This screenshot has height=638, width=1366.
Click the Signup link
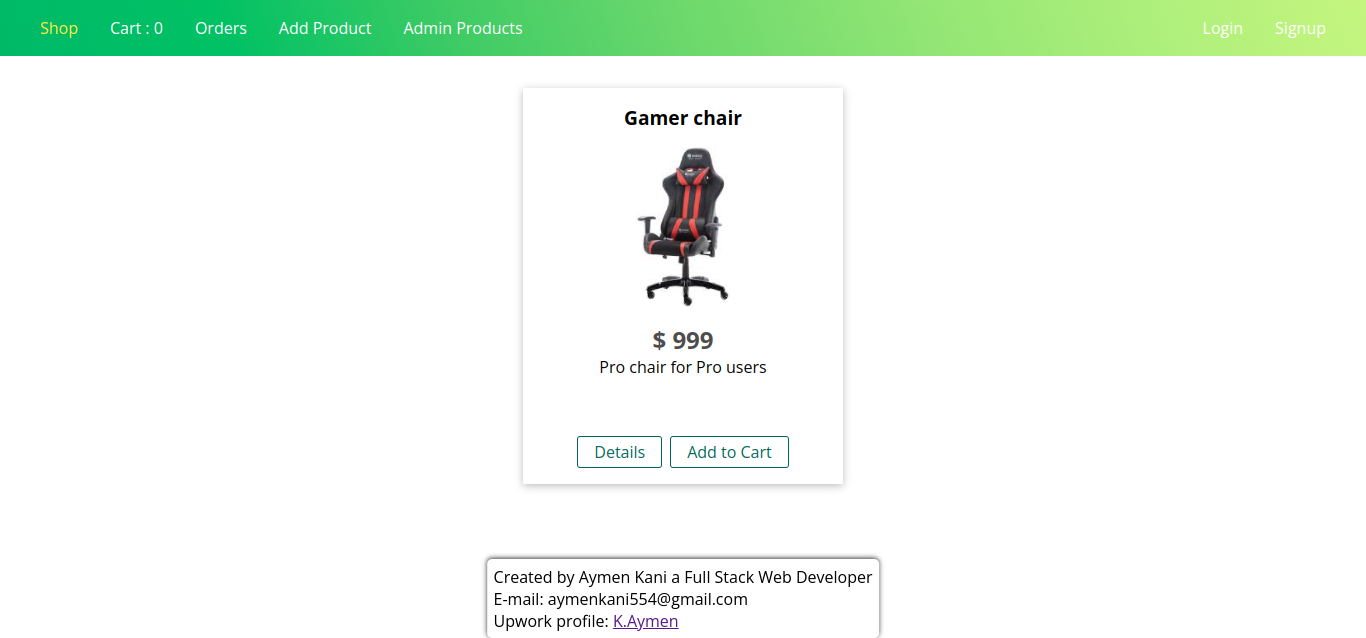[1300, 28]
